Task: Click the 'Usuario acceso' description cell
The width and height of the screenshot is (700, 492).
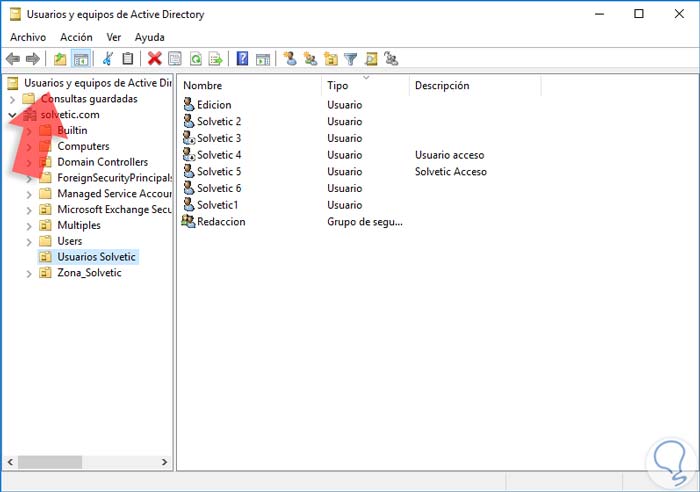Action: (x=450, y=155)
